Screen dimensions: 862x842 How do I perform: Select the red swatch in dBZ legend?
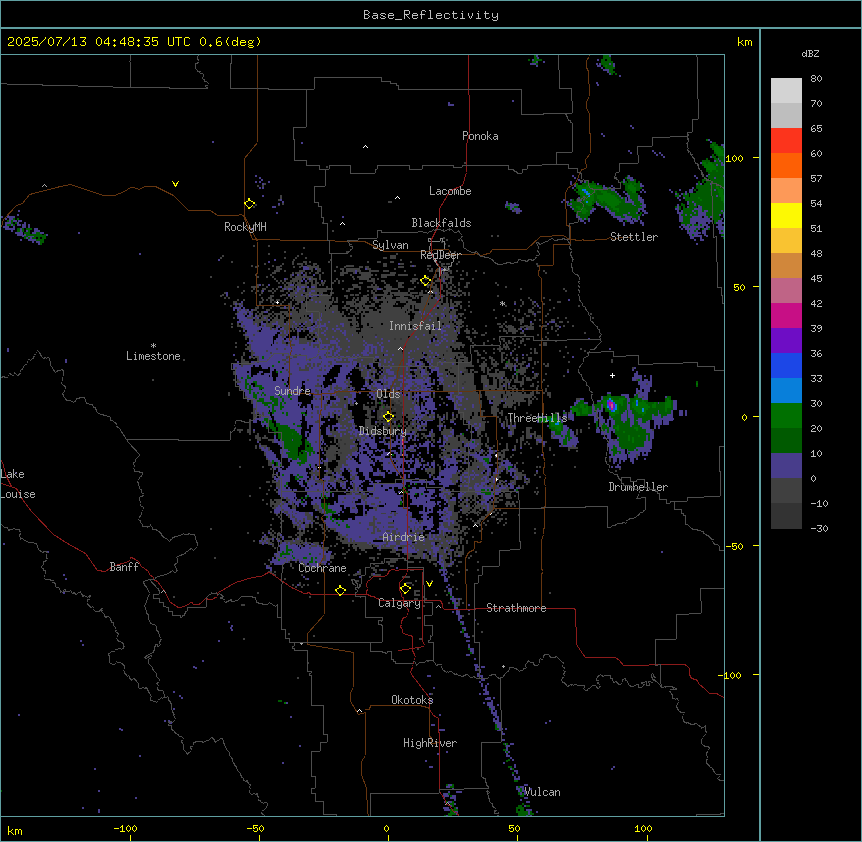[x=786, y=140]
